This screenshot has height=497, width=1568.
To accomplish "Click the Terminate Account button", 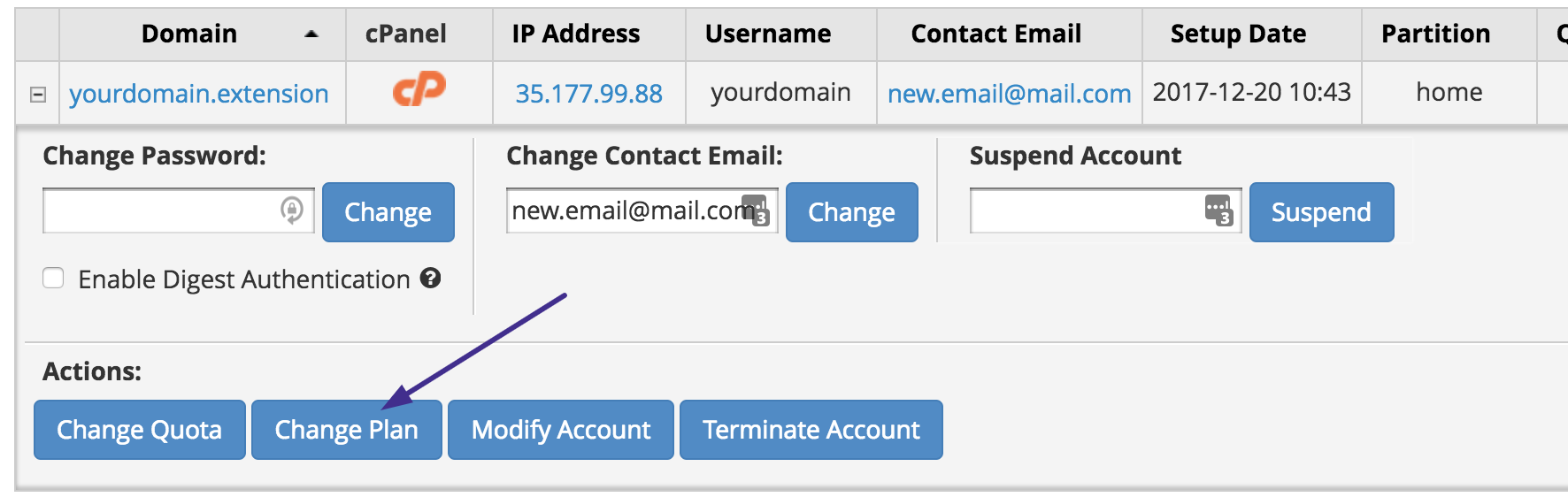I will (x=811, y=430).
